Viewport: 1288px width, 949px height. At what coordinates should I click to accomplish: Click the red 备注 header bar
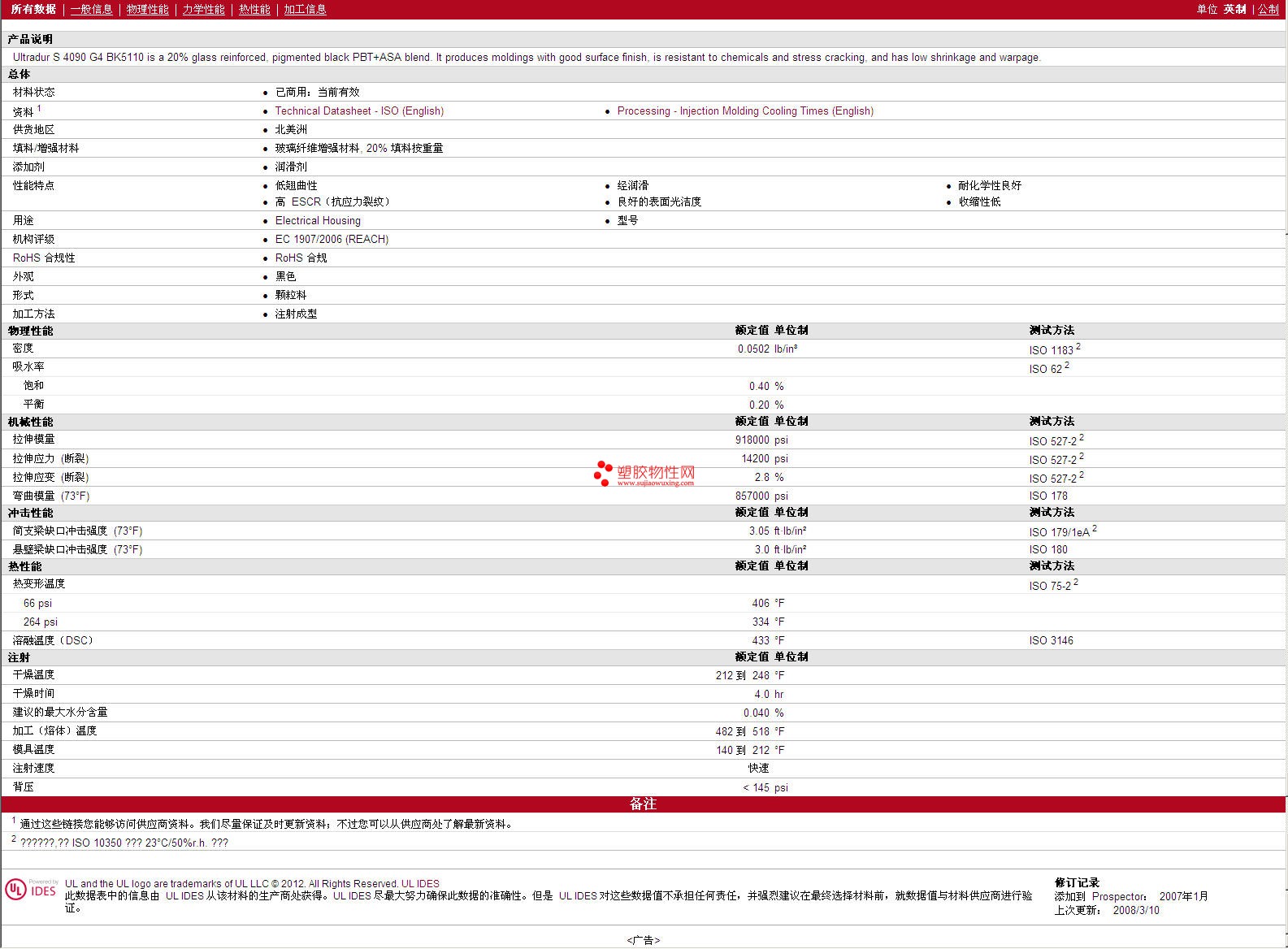(x=643, y=804)
